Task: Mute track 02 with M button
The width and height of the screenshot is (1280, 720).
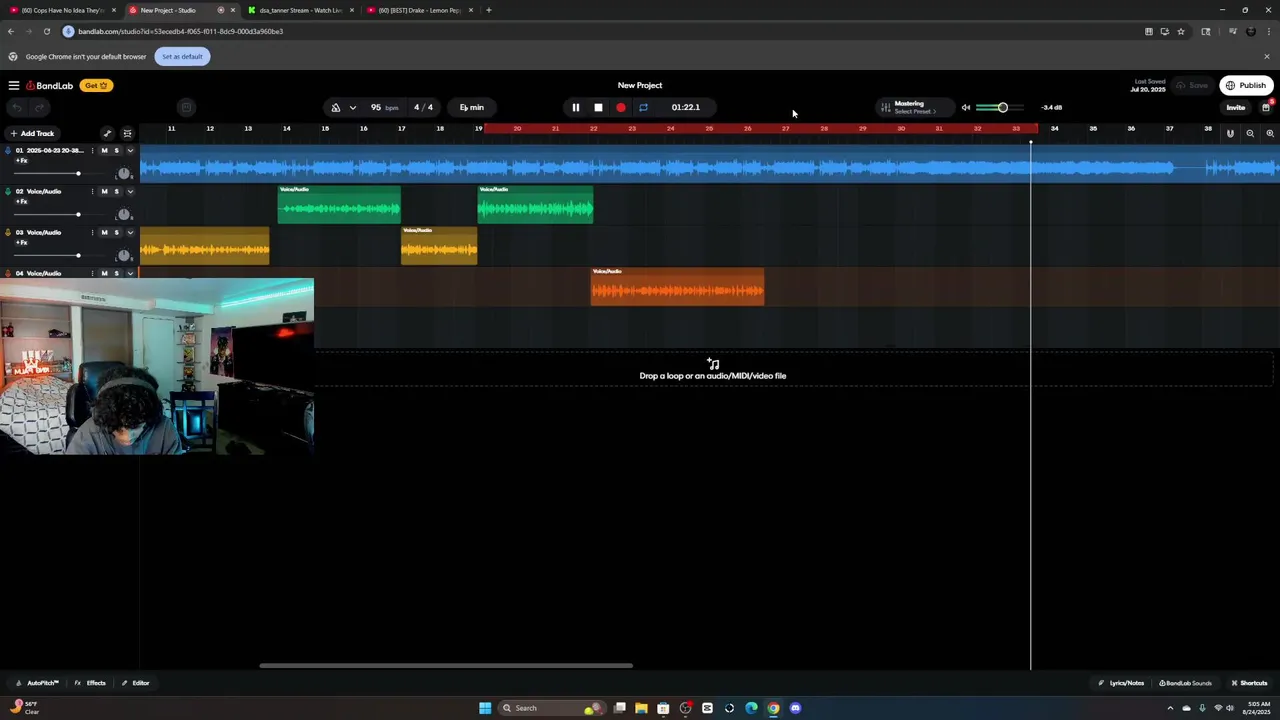Action: tap(104, 192)
